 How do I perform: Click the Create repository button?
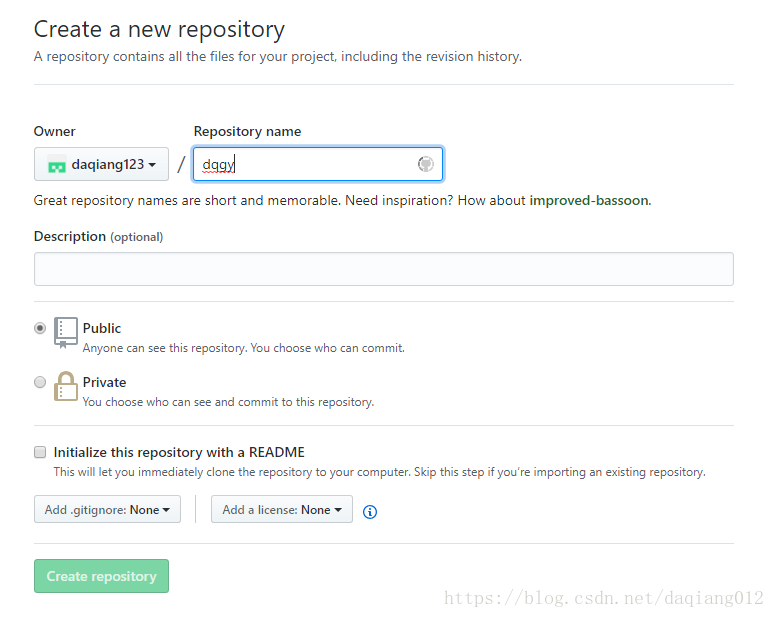click(101, 576)
